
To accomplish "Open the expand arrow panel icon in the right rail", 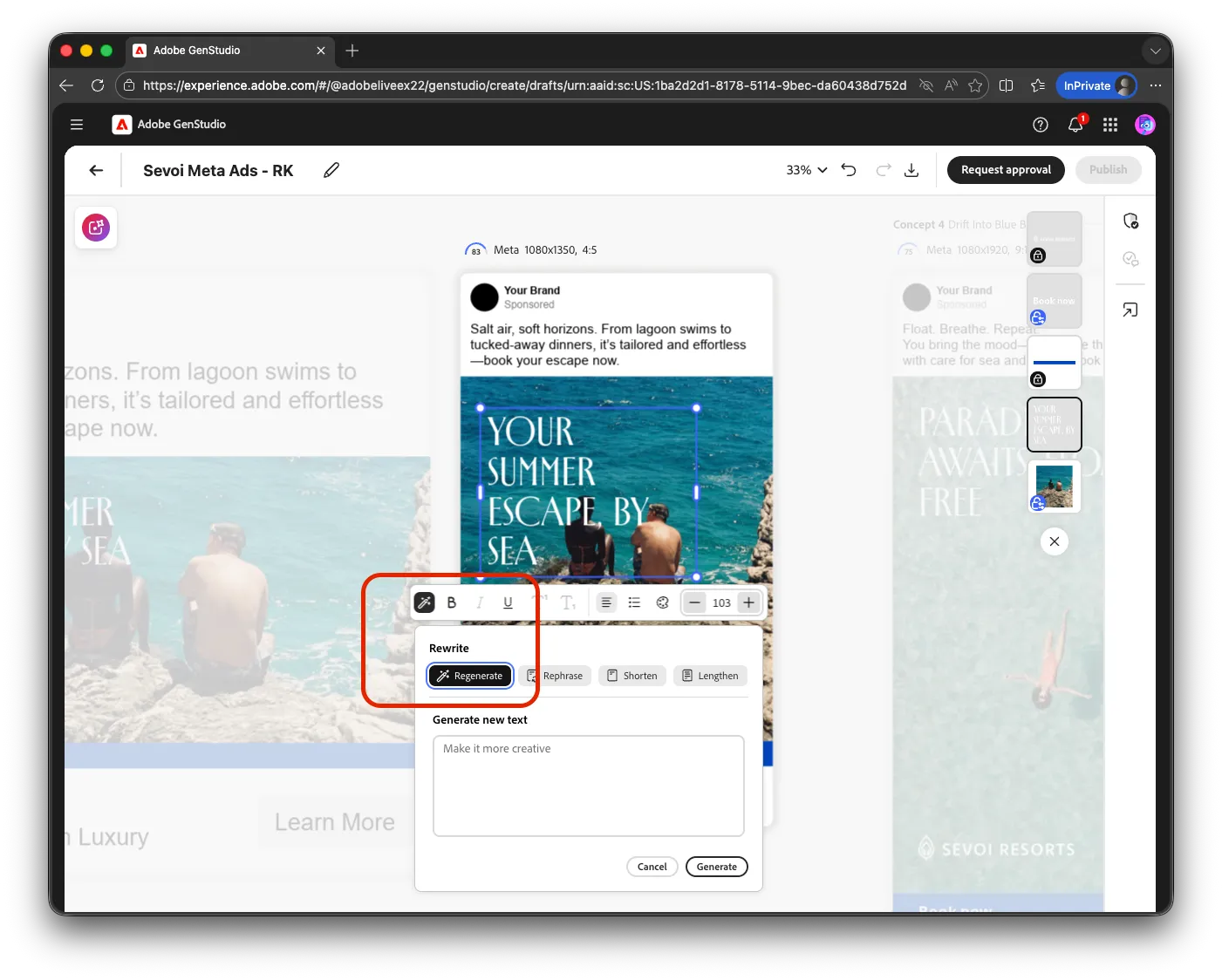I will tap(1130, 310).
